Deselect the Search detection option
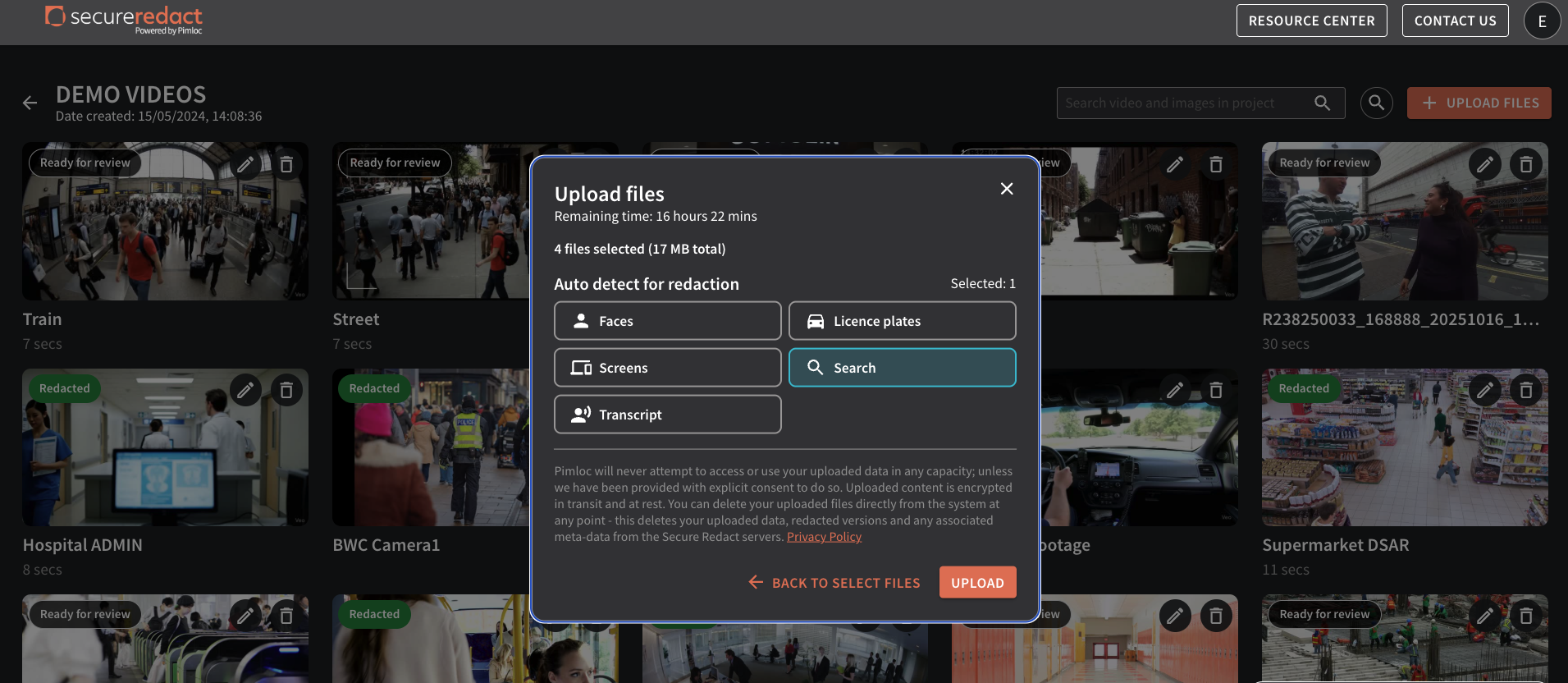This screenshot has width=1568, height=683. (x=902, y=368)
